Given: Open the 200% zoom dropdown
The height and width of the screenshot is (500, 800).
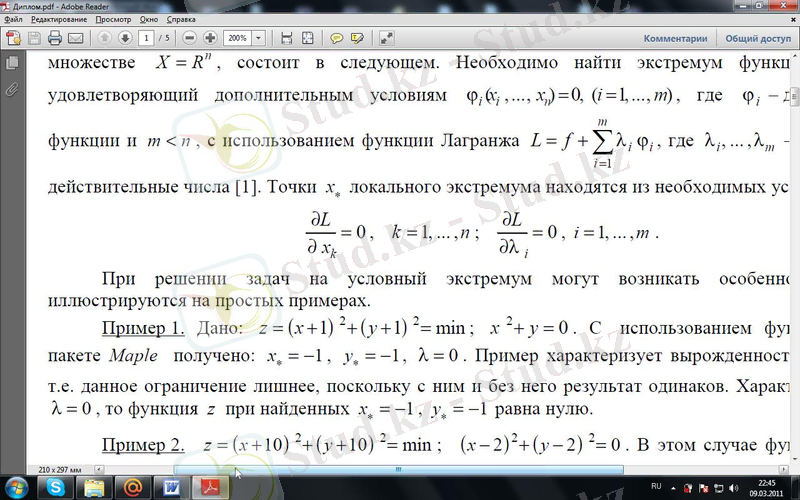Looking at the screenshot, I should point(260,38).
